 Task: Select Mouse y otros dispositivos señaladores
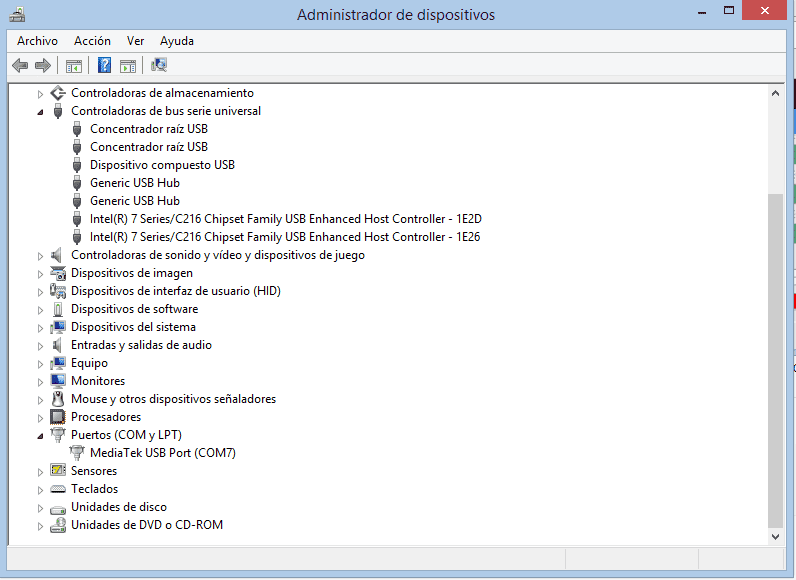173,399
